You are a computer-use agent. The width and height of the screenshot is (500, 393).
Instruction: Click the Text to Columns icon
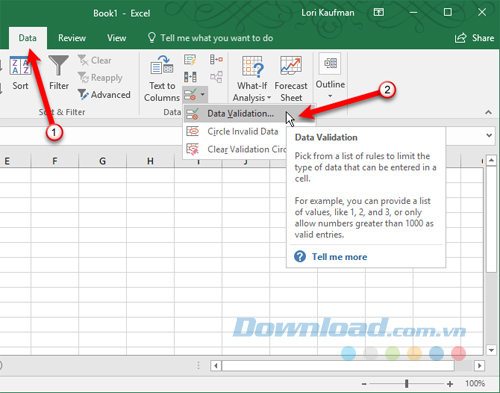click(x=162, y=65)
